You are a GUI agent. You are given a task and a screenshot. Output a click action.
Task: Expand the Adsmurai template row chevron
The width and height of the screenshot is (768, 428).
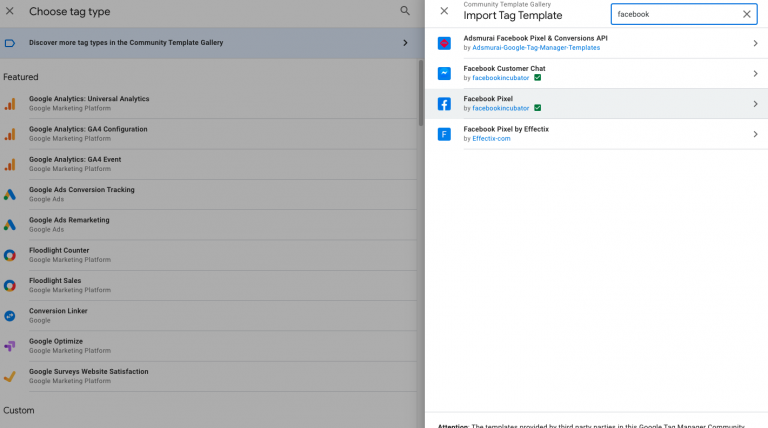coord(755,43)
